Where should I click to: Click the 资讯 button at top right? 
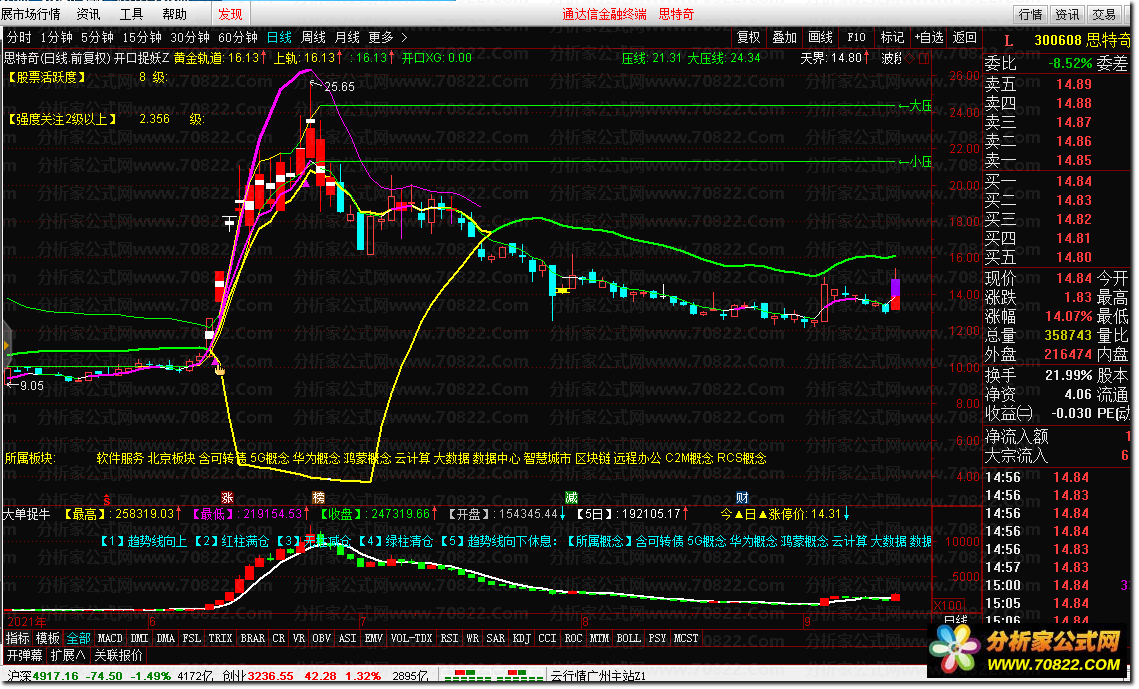[x=1067, y=14]
